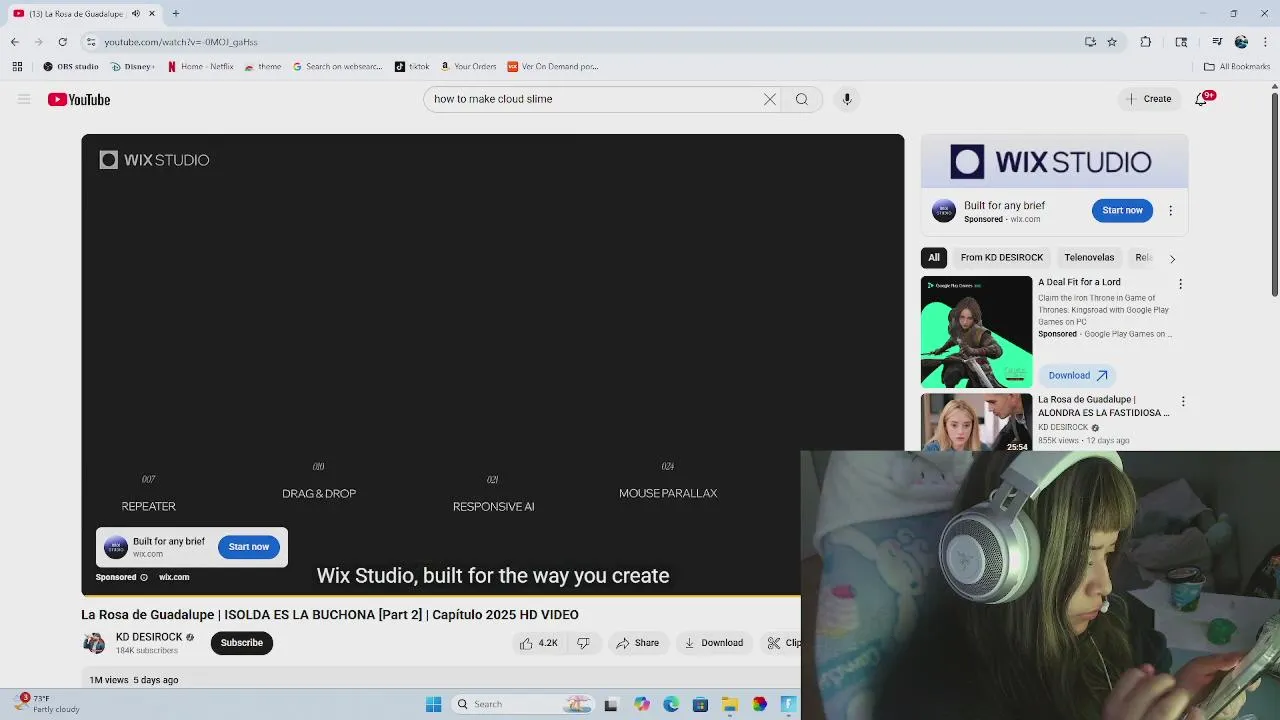
Task: Open the A Deal Fit for a Lord thumbnail
Action: click(976, 332)
